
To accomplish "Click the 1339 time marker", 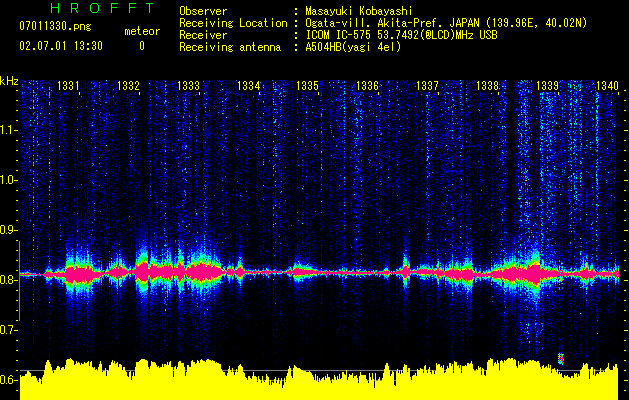I will click(547, 86).
